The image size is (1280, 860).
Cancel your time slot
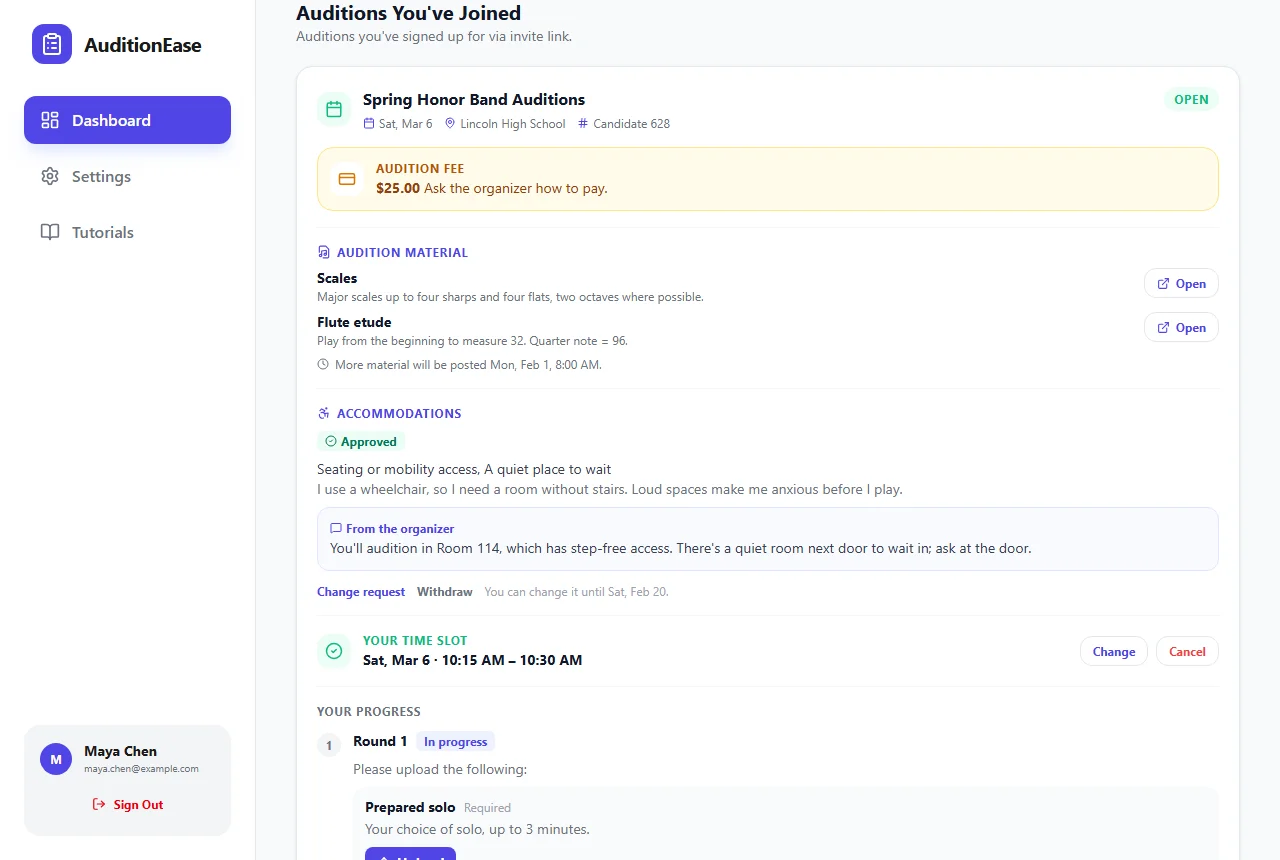coord(1187,652)
